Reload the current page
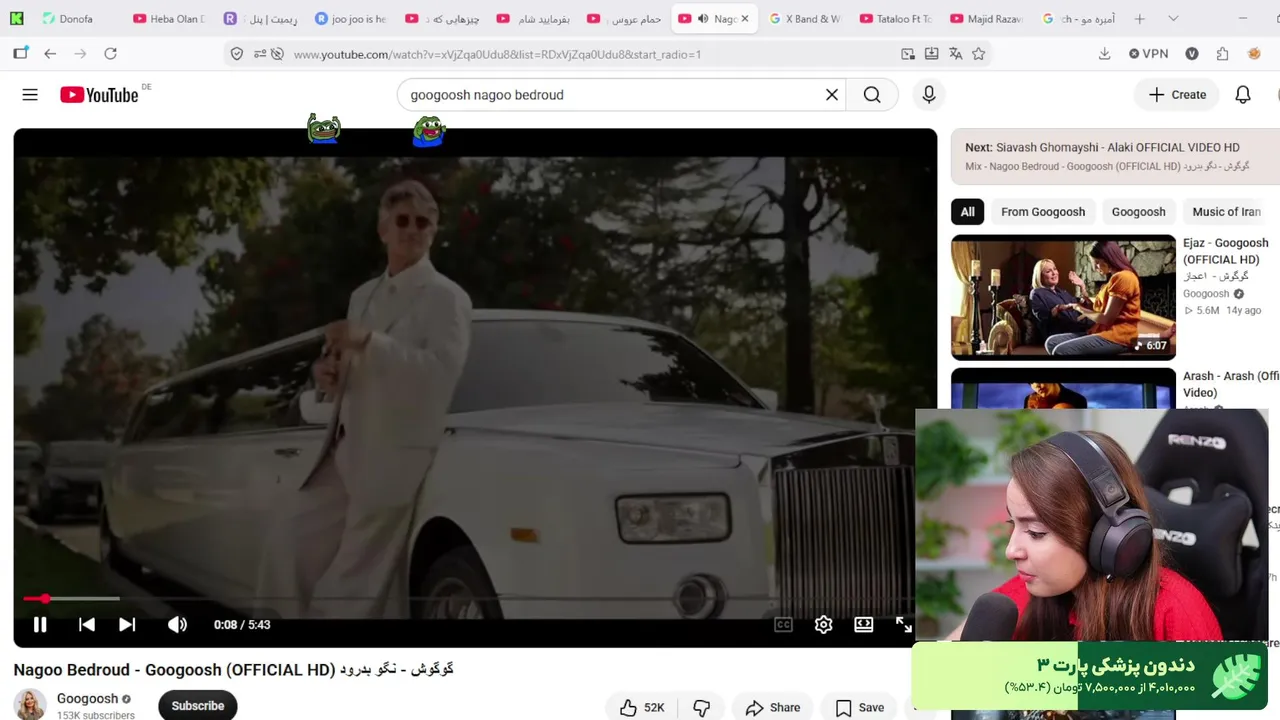Image resolution: width=1280 pixels, height=720 pixels. (x=111, y=54)
